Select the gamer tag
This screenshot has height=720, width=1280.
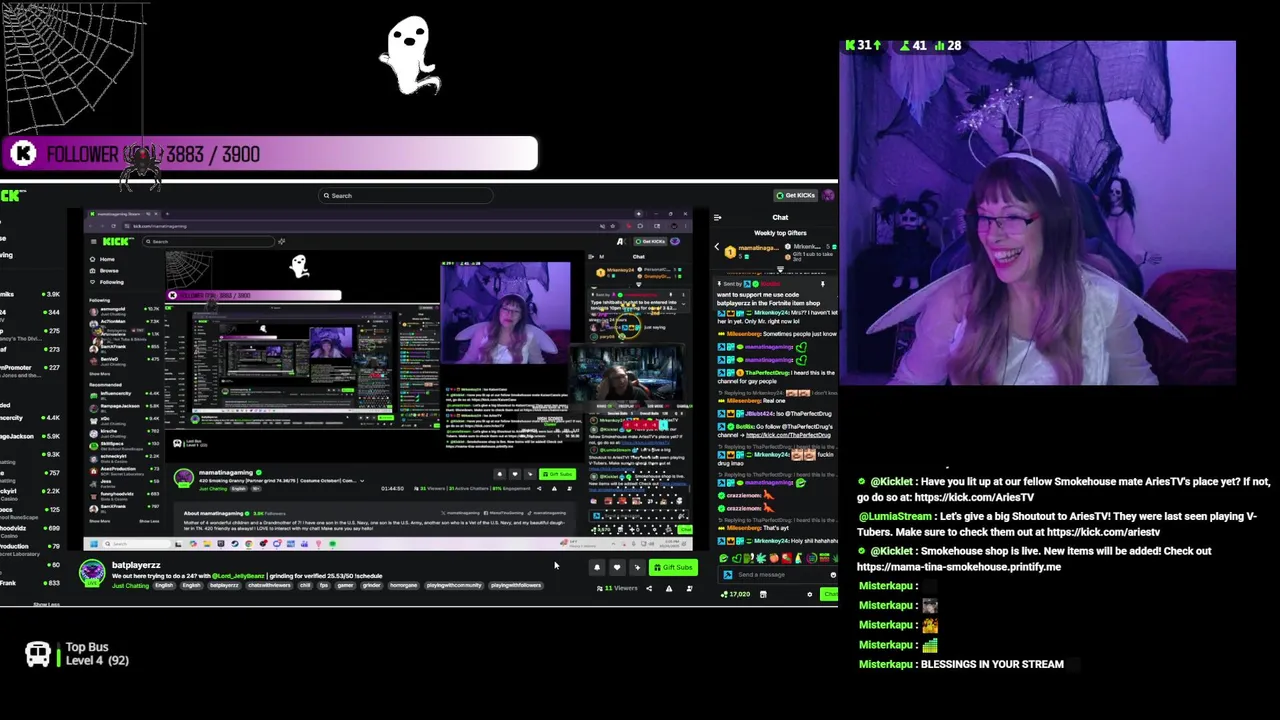(x=346, y=586)
